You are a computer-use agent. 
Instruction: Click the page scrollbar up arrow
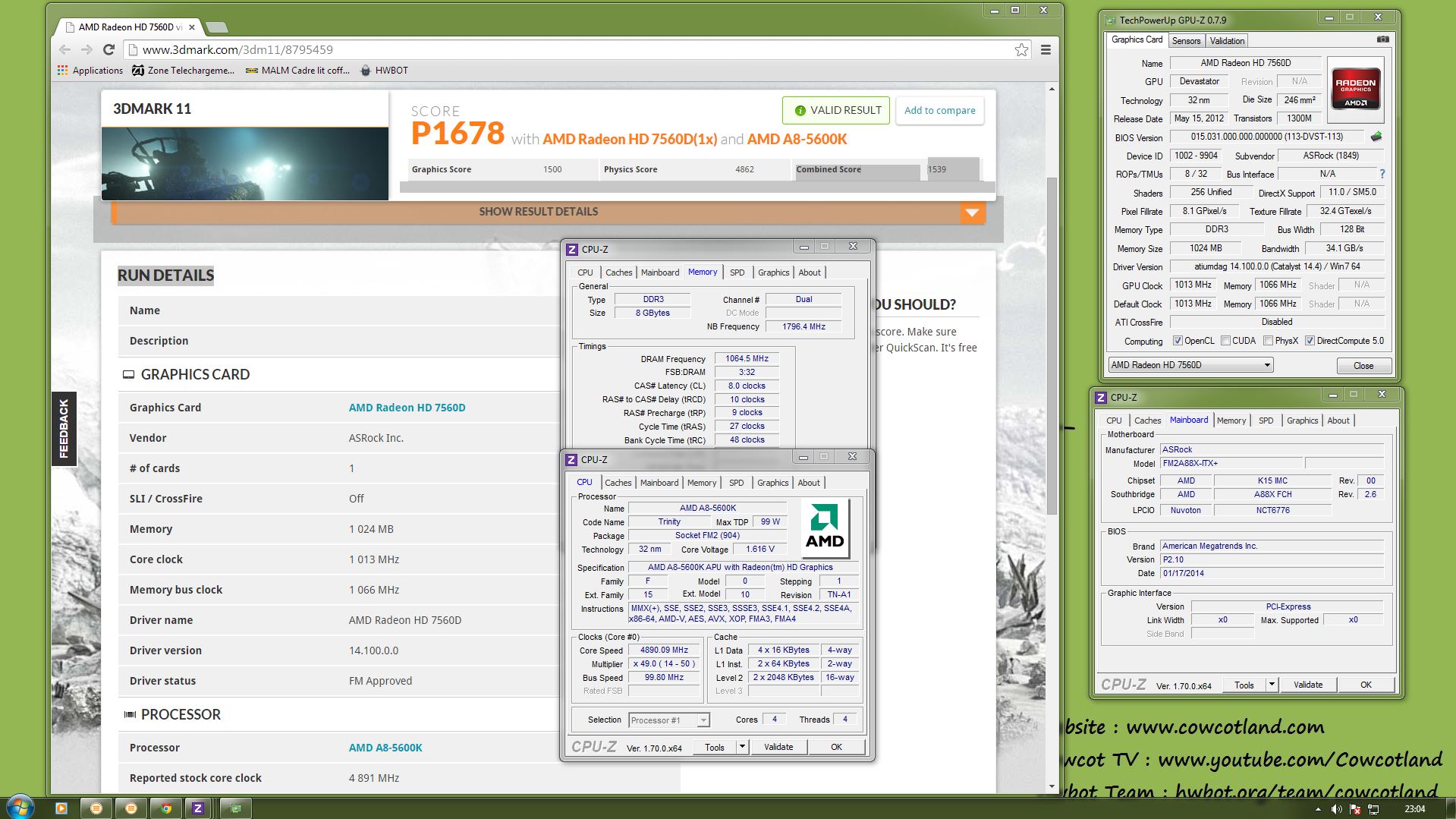coord(1051,90)
